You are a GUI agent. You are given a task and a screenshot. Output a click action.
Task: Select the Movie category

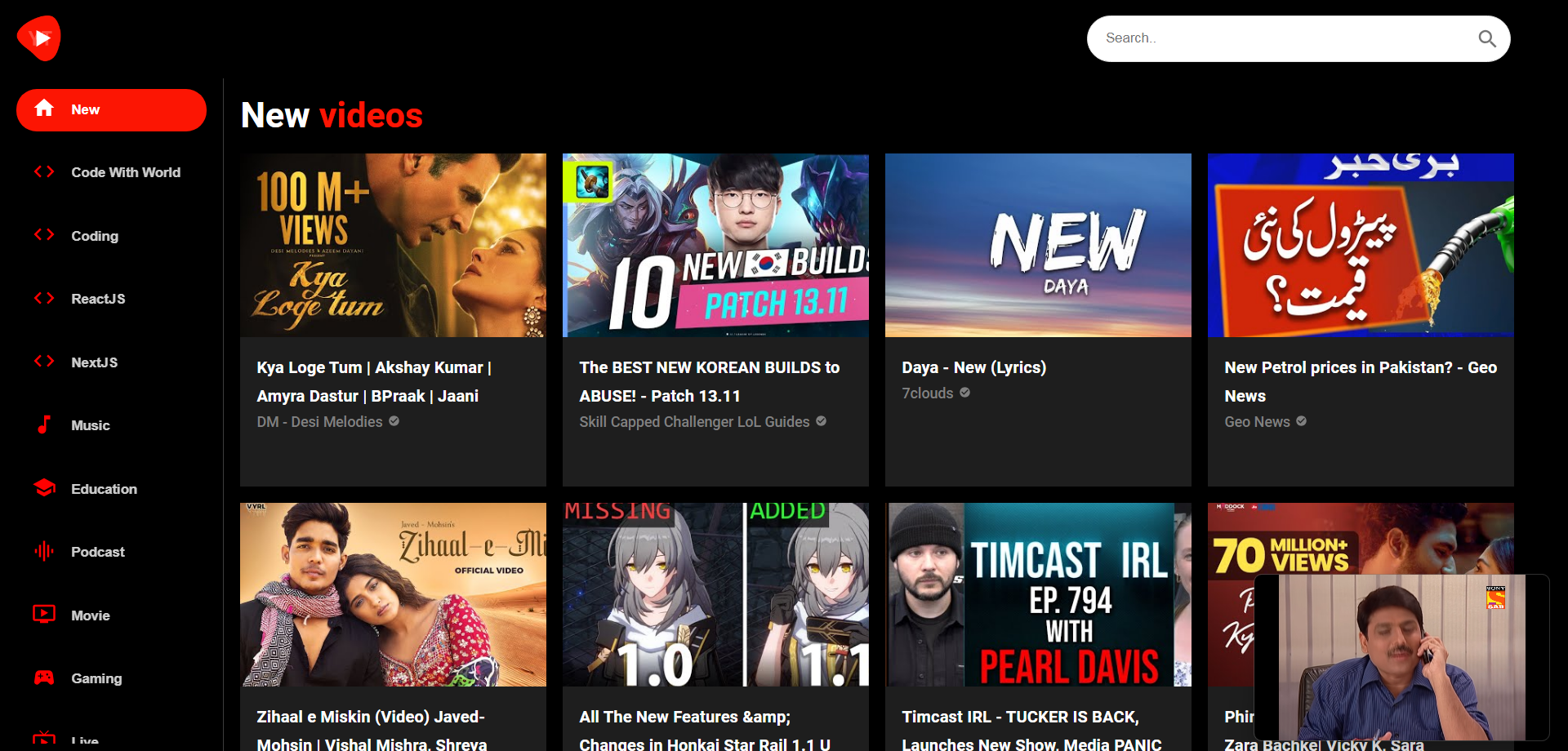click(111, 615)
